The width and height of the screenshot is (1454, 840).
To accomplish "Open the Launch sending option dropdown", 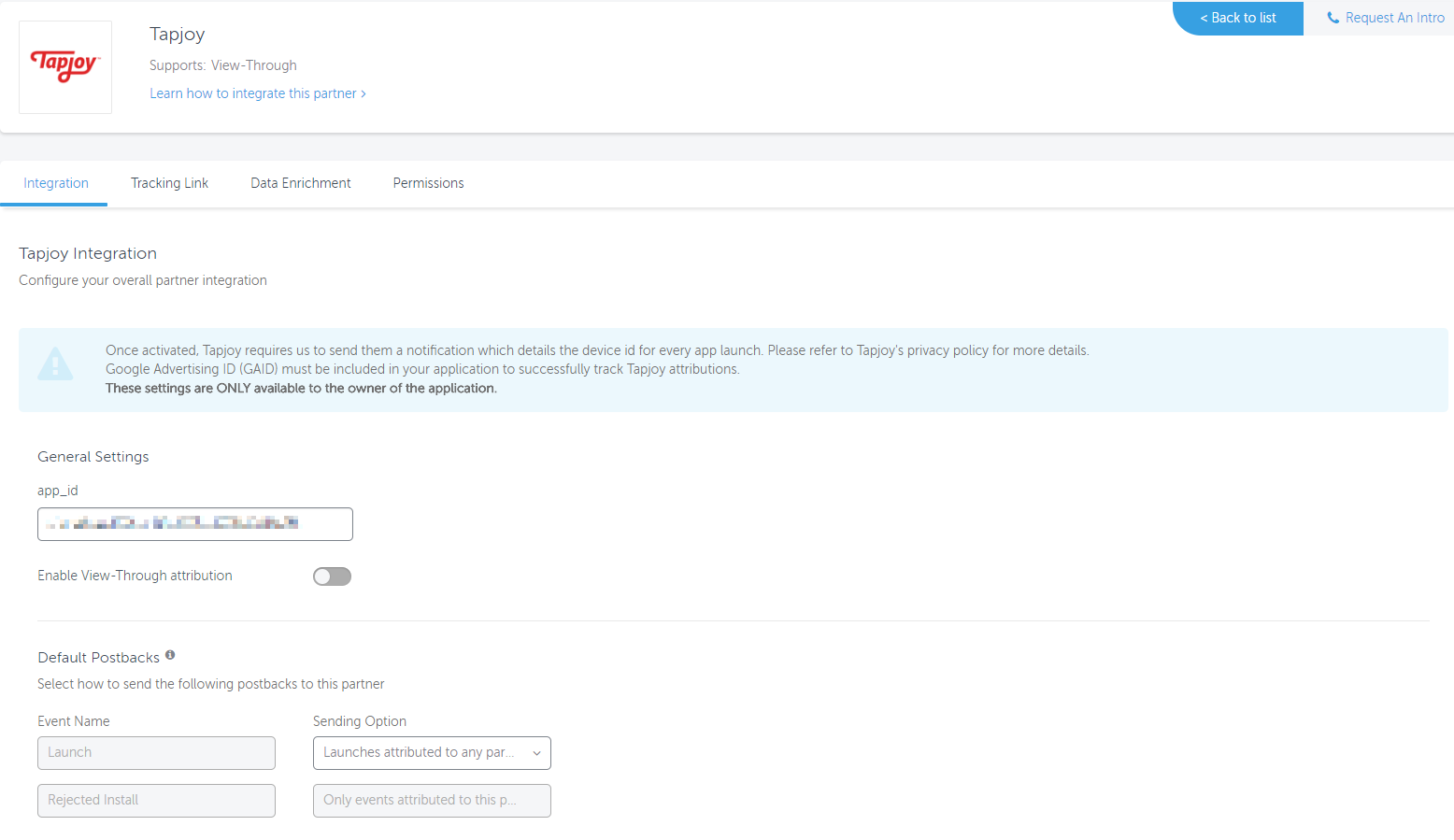I will point(432,753).
